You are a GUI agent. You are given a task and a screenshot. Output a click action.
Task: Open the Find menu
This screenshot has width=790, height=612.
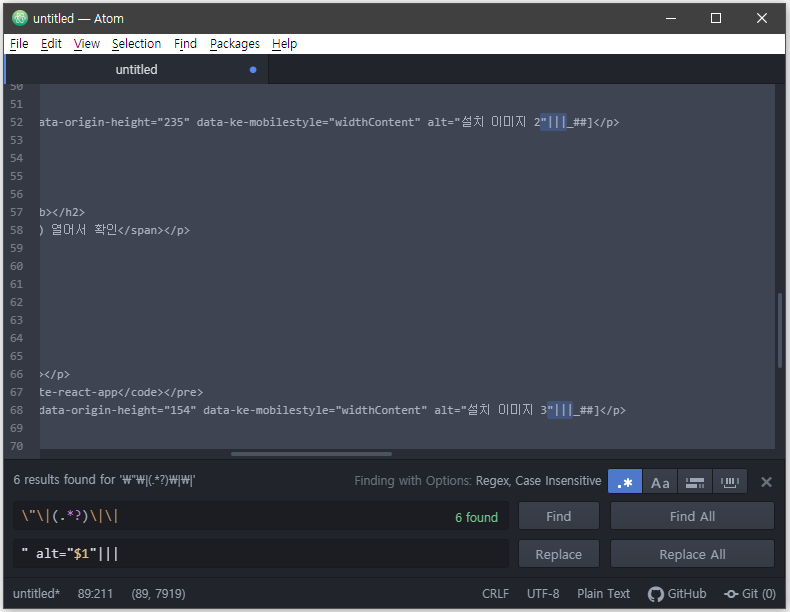[x=185, y=44]
